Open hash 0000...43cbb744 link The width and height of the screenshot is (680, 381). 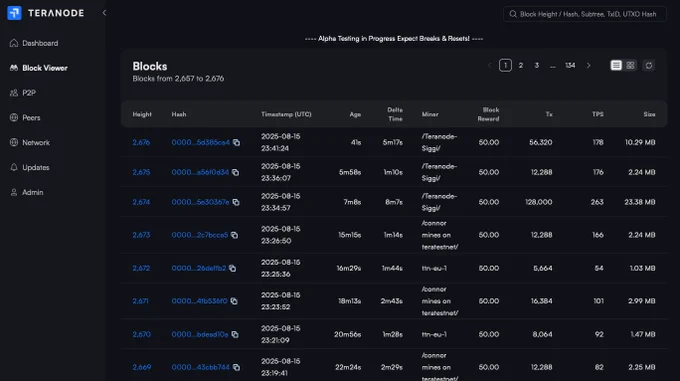pyautogui.click(x=200, y=367)
